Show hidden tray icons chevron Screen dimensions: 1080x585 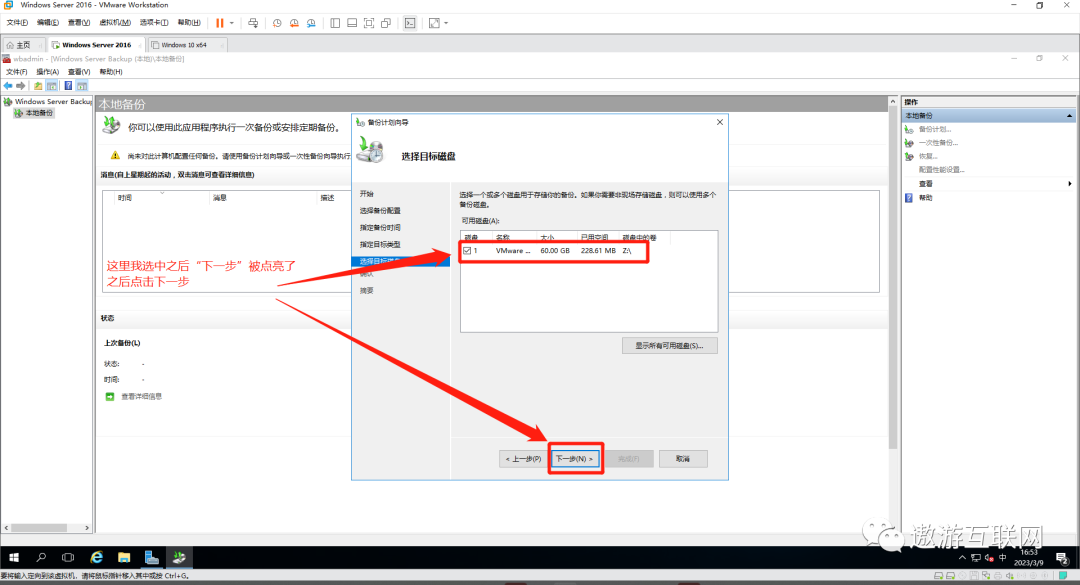tap(962, 557)
